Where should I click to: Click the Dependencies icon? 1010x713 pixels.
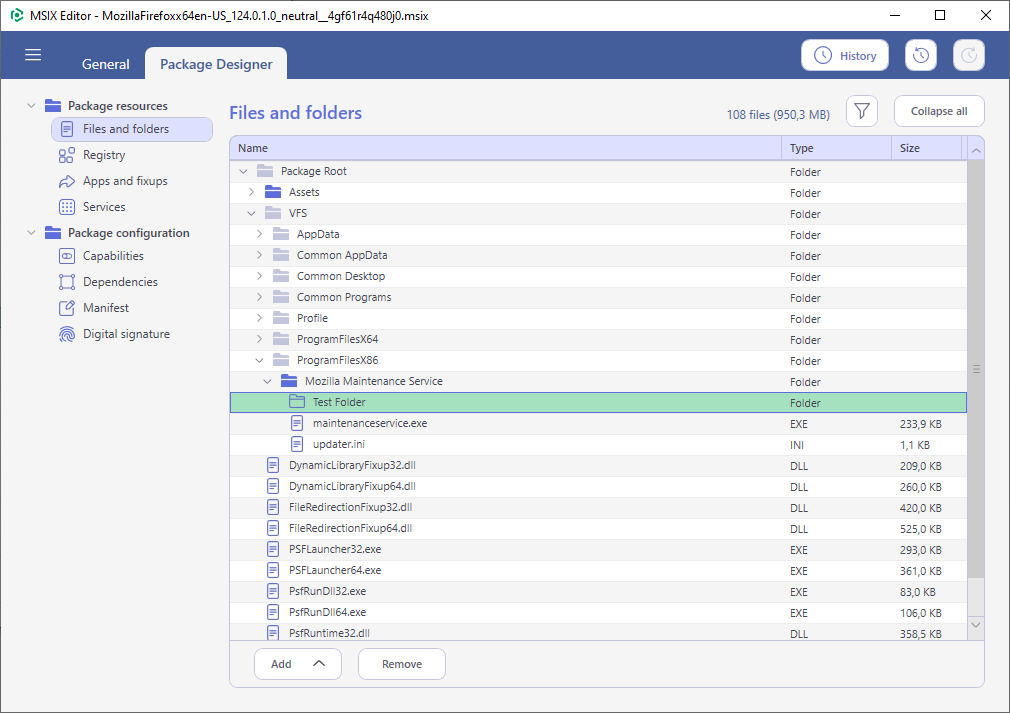(66, 282)
